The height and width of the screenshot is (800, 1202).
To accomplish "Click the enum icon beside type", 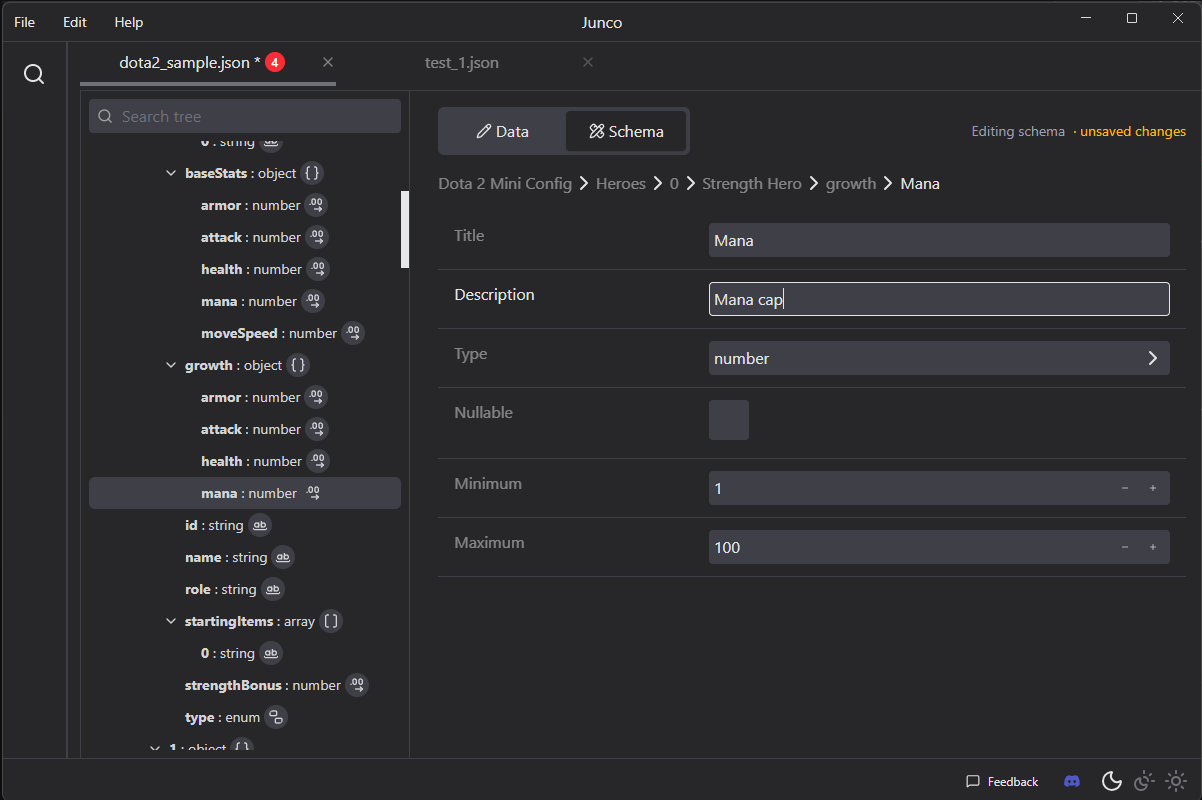I will (x=276, y=717).
